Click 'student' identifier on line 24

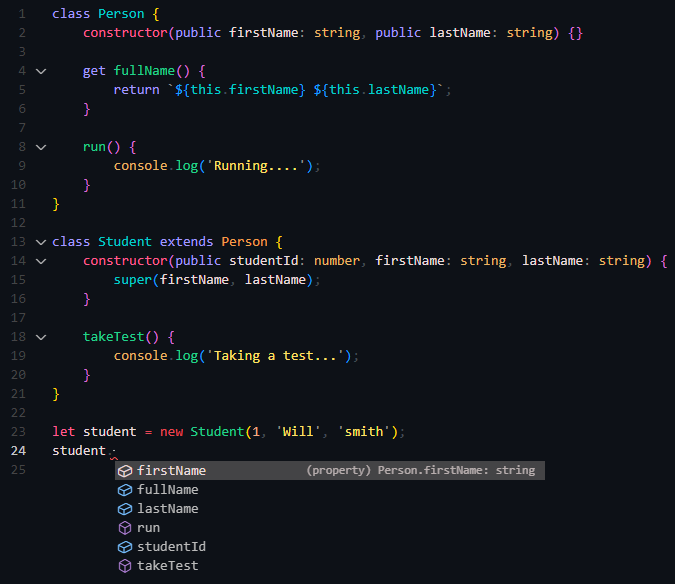pos(79,451)
